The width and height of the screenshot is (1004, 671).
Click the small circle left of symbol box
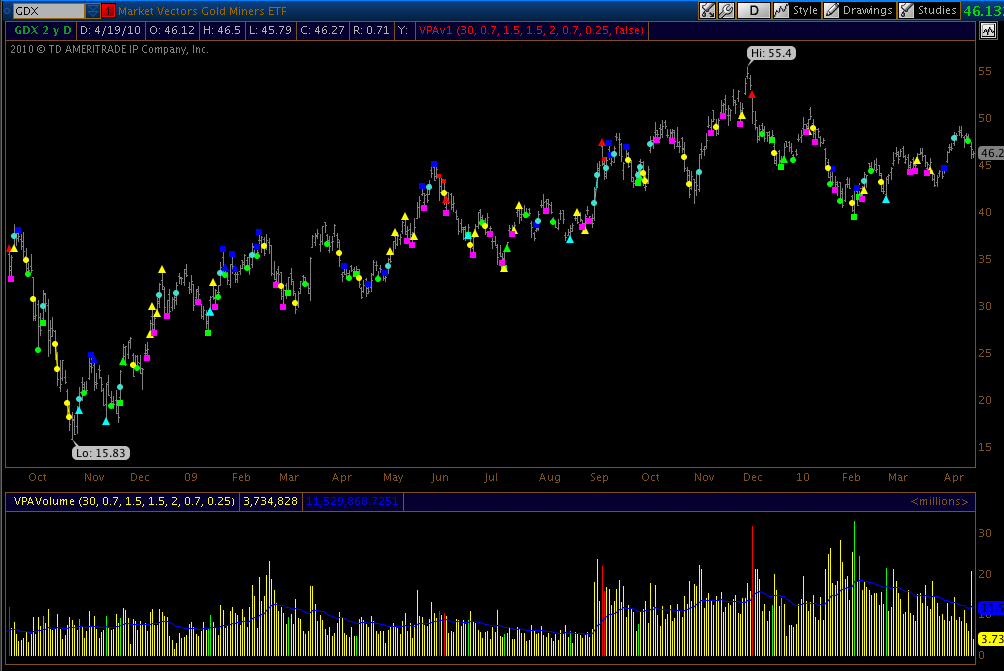[x=7, y=11]
